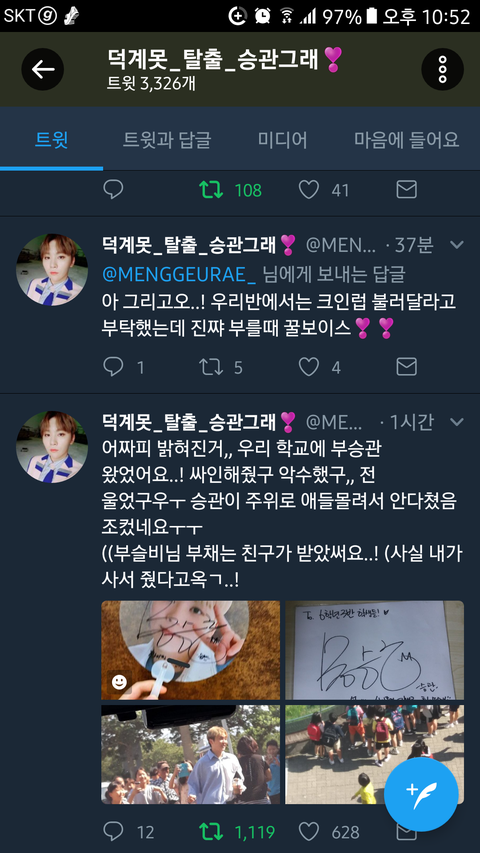480x853 pixels.
Task: Open the @MENGGEURAE_ mention link
Action: click(x=179, y=274)
